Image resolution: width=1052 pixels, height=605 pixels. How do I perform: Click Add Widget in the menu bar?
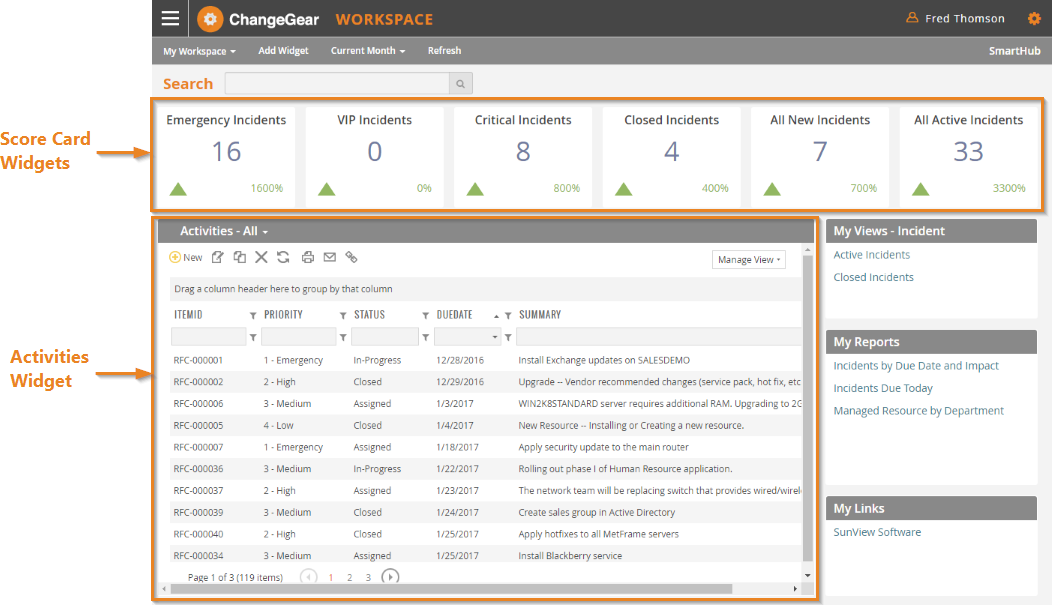pos(283,51)
